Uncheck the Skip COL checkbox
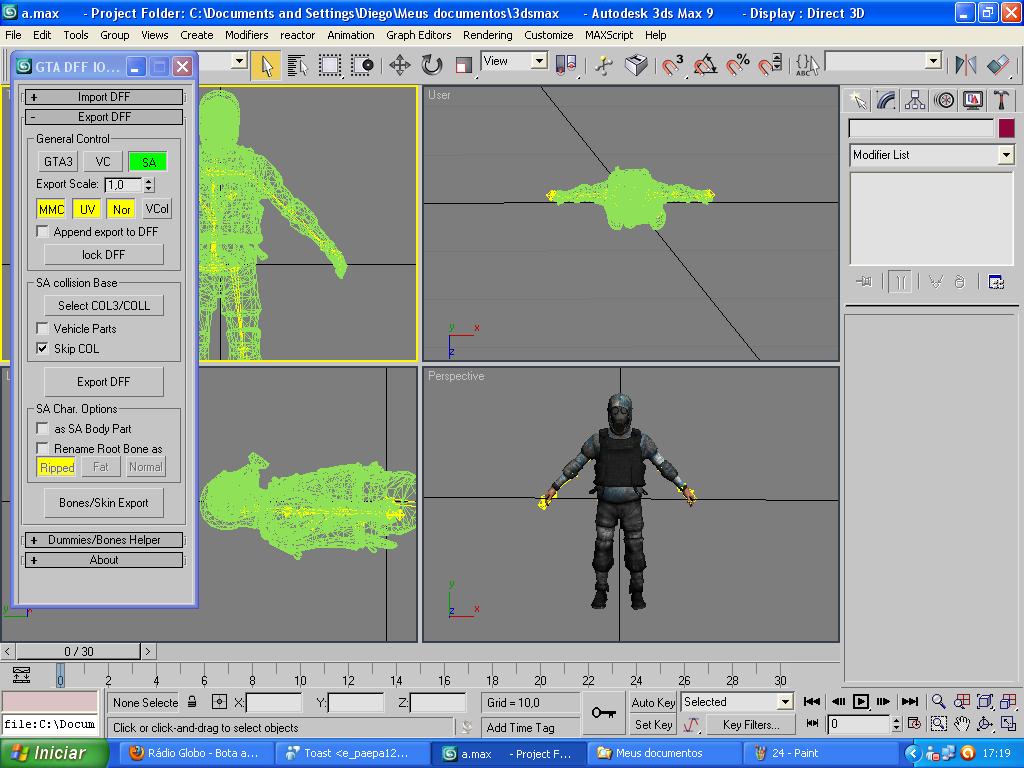The image size is (1024, 768). [43, 349]
